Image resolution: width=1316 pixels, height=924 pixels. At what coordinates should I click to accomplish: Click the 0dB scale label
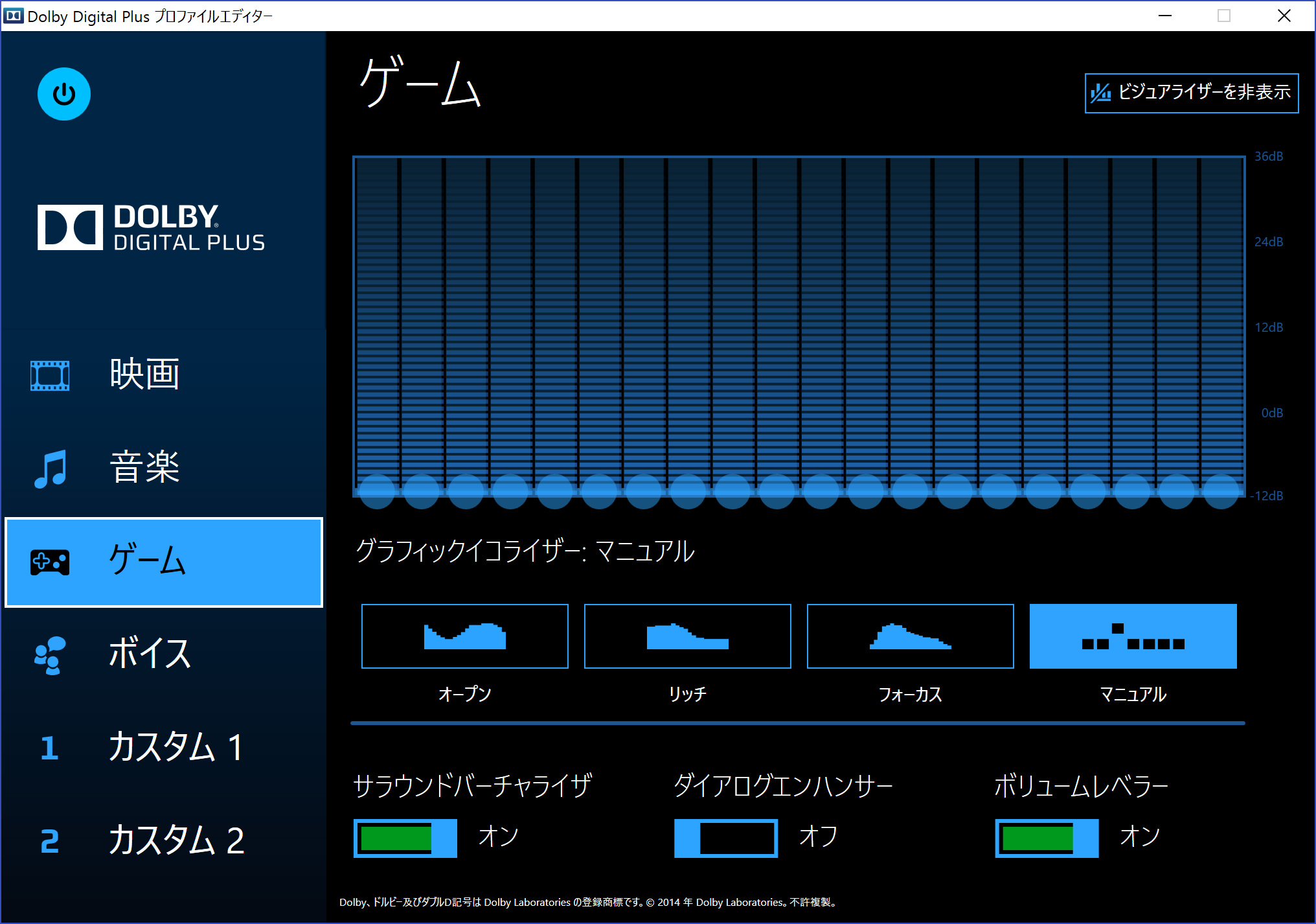point(1272,413)
